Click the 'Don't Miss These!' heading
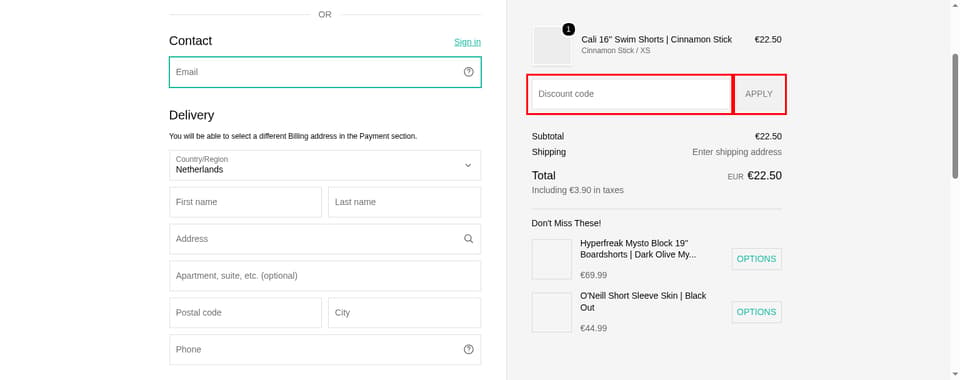960x380 pixels. [566, 223]
